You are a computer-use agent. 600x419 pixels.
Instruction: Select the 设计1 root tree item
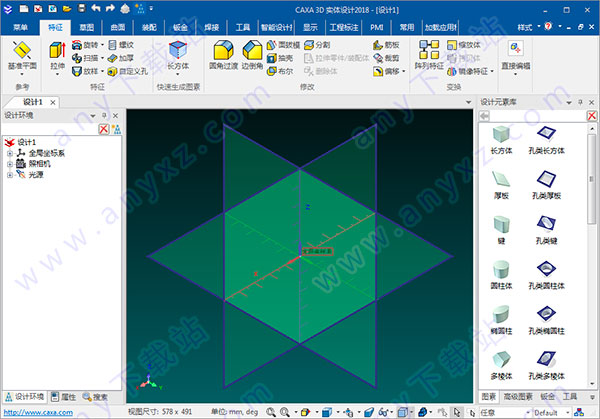[x=26, y=142]
